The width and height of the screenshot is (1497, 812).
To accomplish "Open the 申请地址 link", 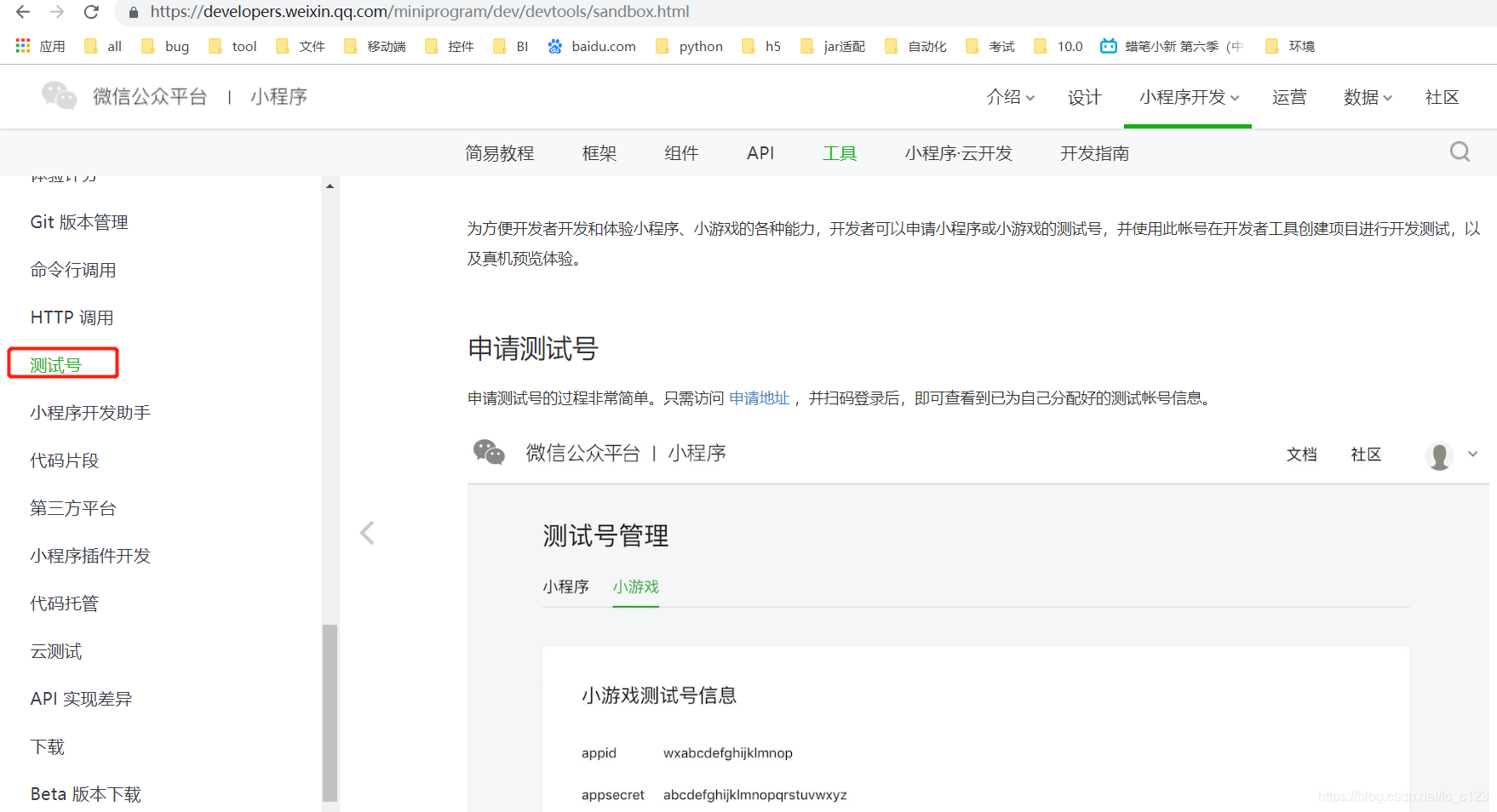I will [x=760, y=397].
